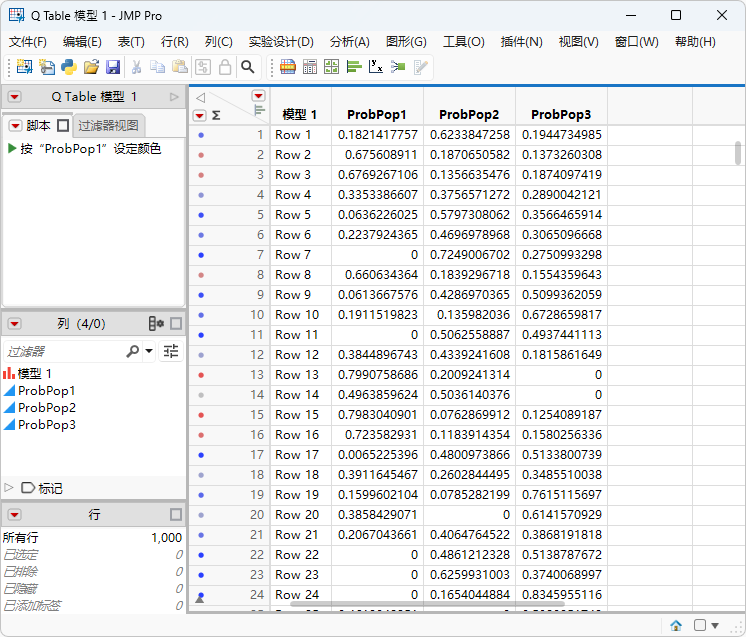Image resolution: width=746 pixels, height=637 pixels.
Task: Open the rows red triangle beside sigma
Action: [x=199, y=115]
